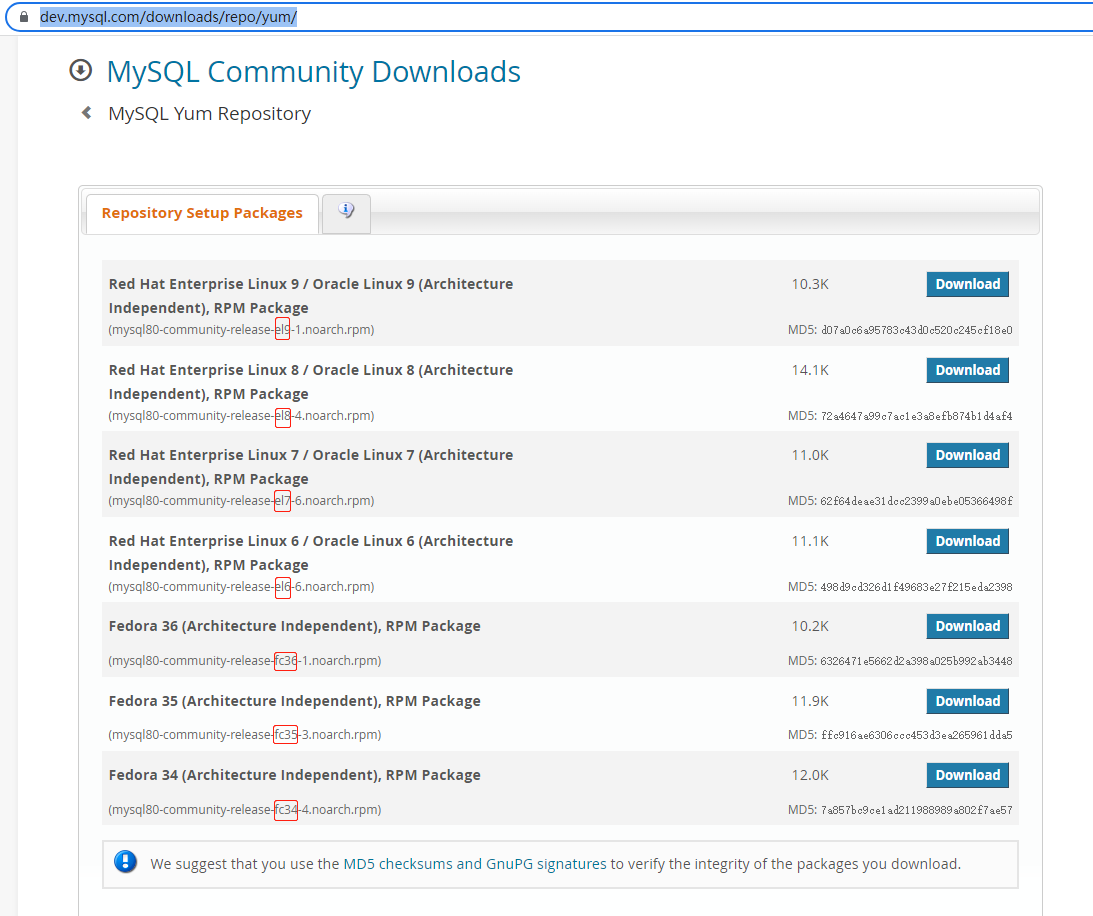Click the el7-6.noarch.rpm file name text
Screen dimensions: 1093x916
(241, 501)
